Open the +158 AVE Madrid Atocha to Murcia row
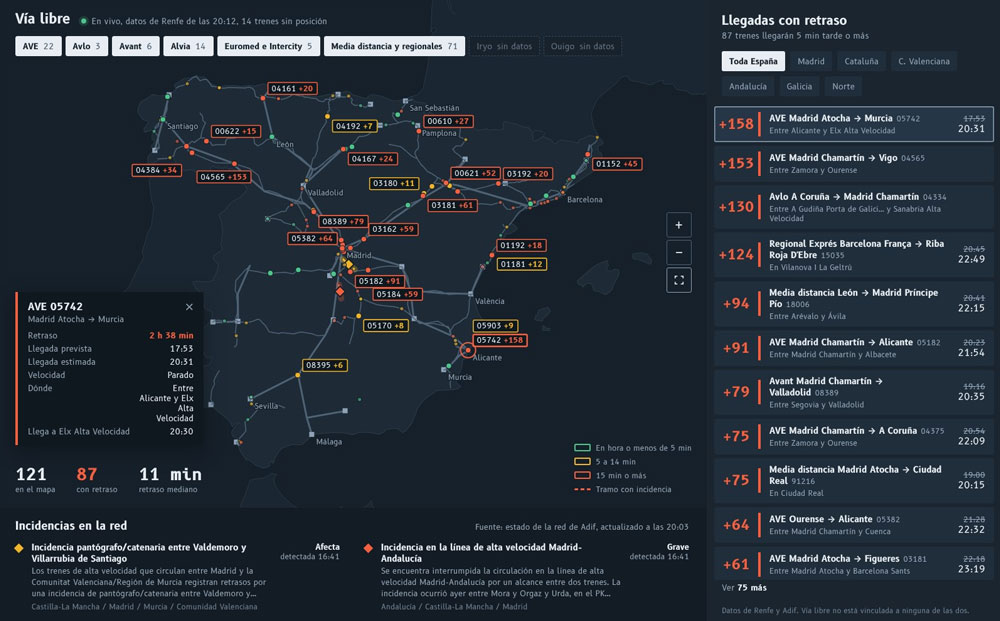Viewport: 1000px width, 621px height. click(x=853, y=124)
